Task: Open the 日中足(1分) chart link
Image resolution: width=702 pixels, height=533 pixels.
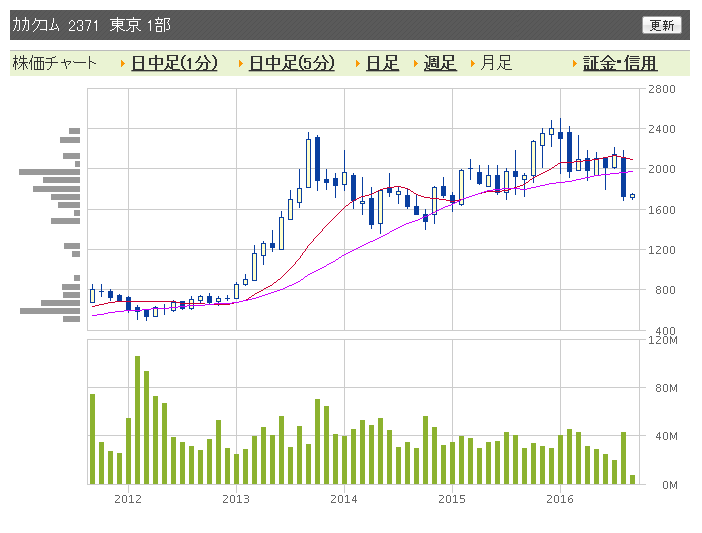Action: [175, 63]
